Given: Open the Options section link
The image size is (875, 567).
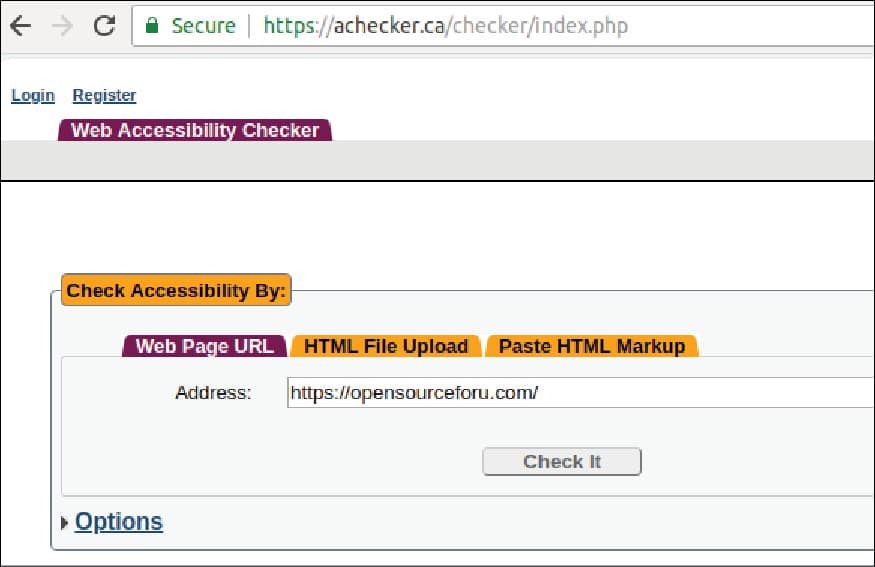Looking at the screenshot, I should pos(118,522).
